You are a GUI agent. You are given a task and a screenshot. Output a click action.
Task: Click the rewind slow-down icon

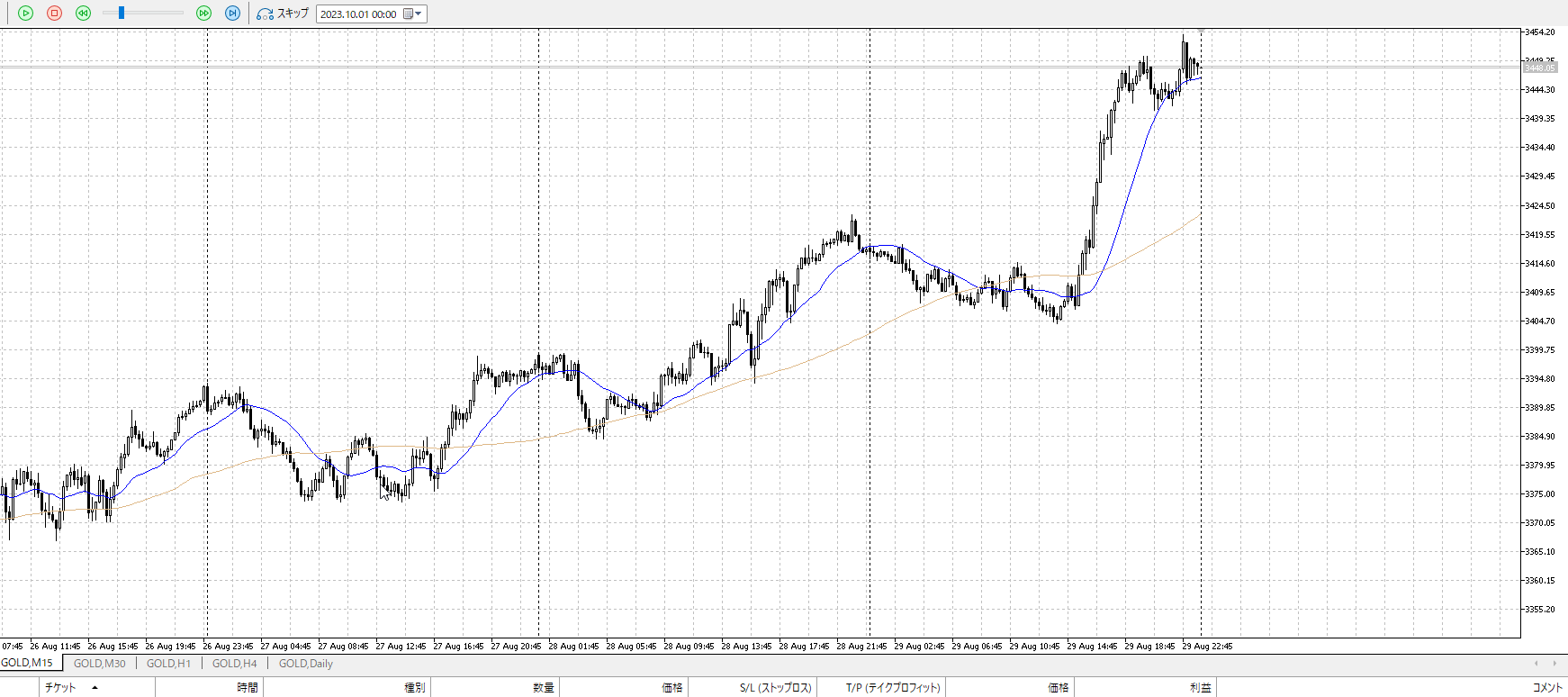pos(83,14)
